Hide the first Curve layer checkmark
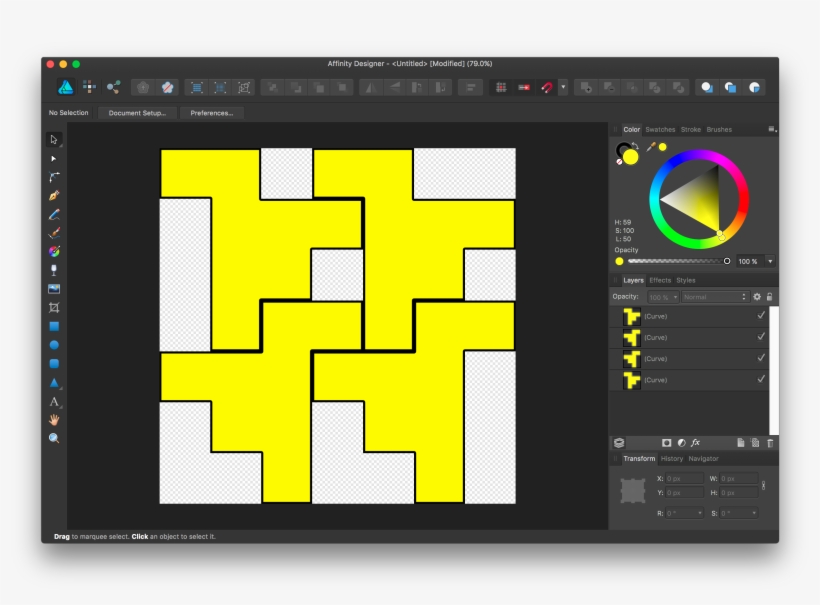The image size is (820, 605). pyautogui.click(x=761, y=316)
